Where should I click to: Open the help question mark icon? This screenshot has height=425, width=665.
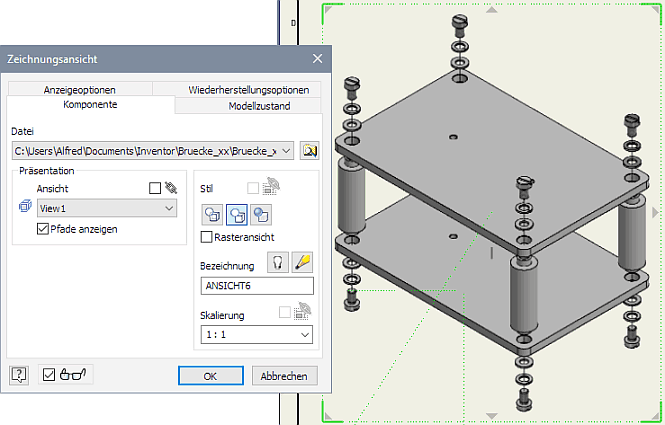pos(19,375)
